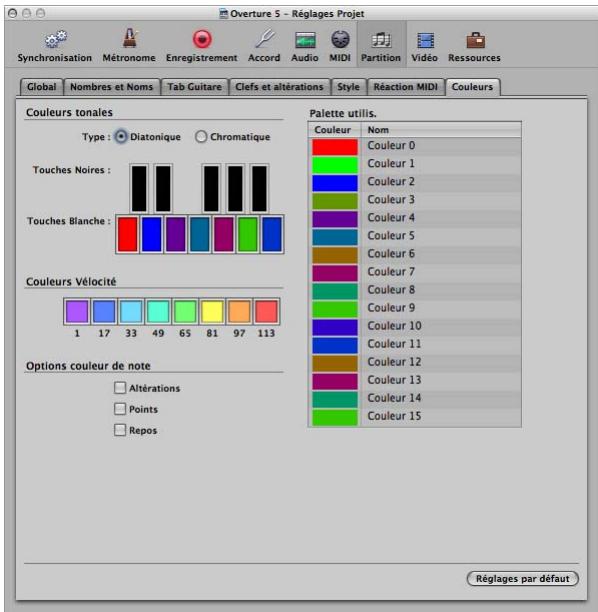Select the Couleur 12 name row

(441, 362)
